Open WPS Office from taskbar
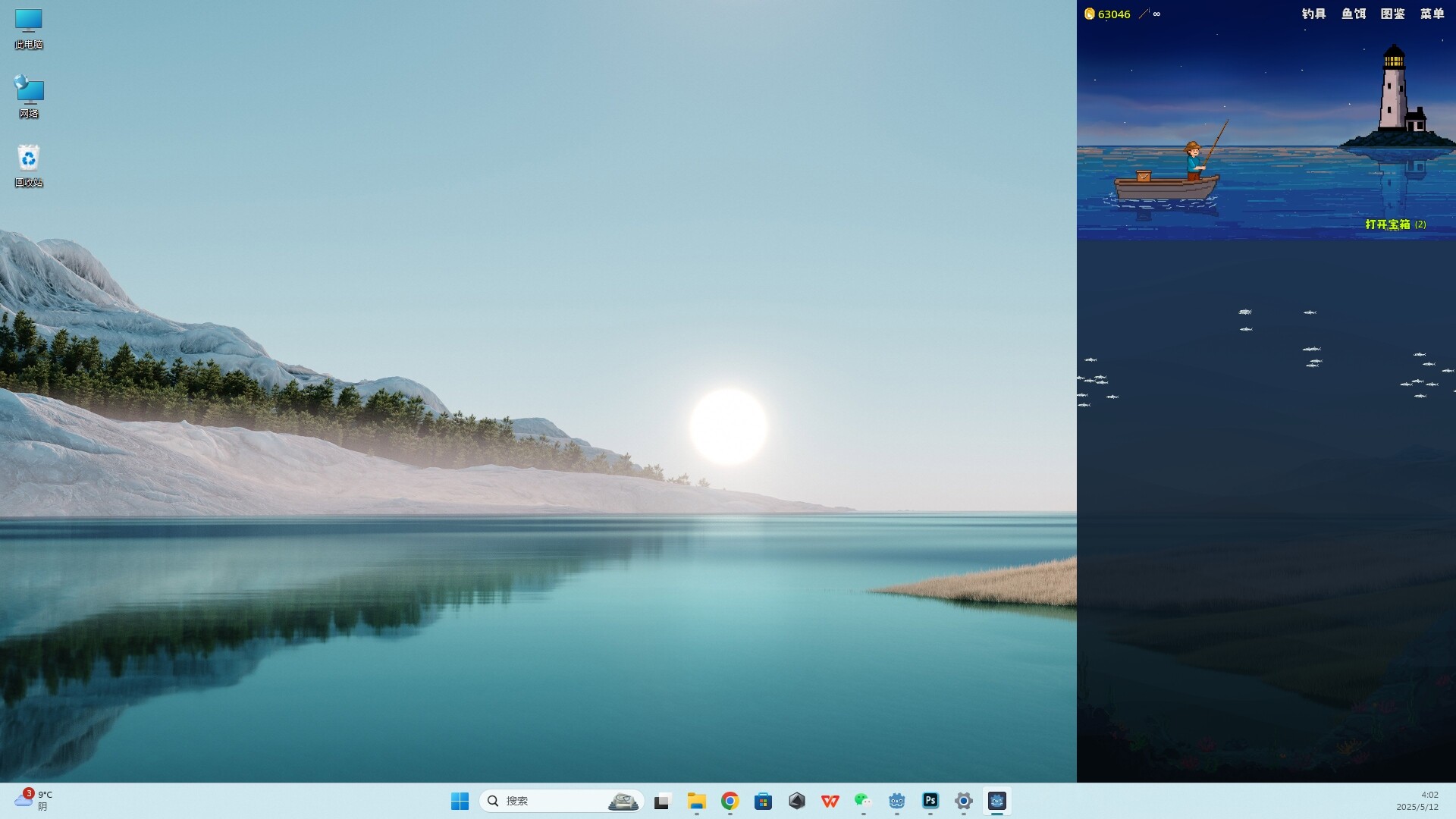1456x819 pixels. (830, 801)
